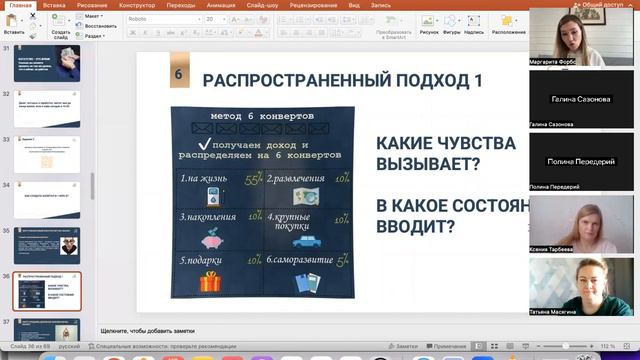Open the Рисунок dropdown arrow
Viewport: 640px width, 360px height.
[x=437, y=20]
